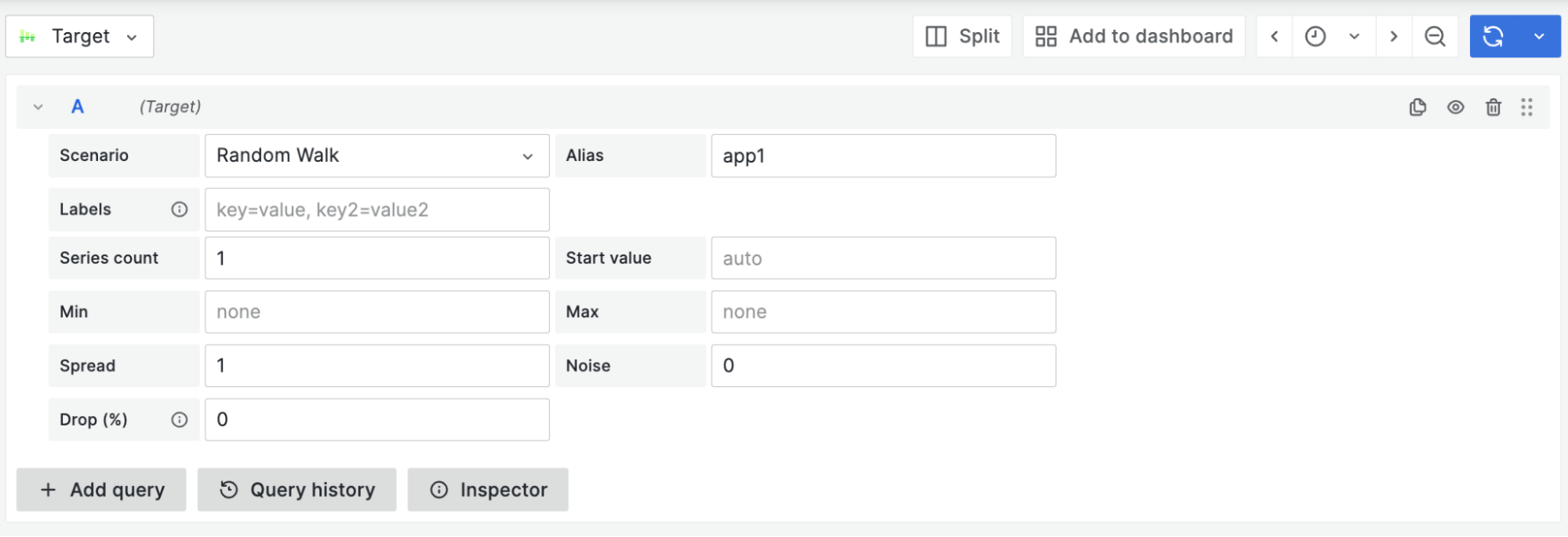The image size is (1568, 537).
Task: Open the Target data source dropdown
Action: 80,36
